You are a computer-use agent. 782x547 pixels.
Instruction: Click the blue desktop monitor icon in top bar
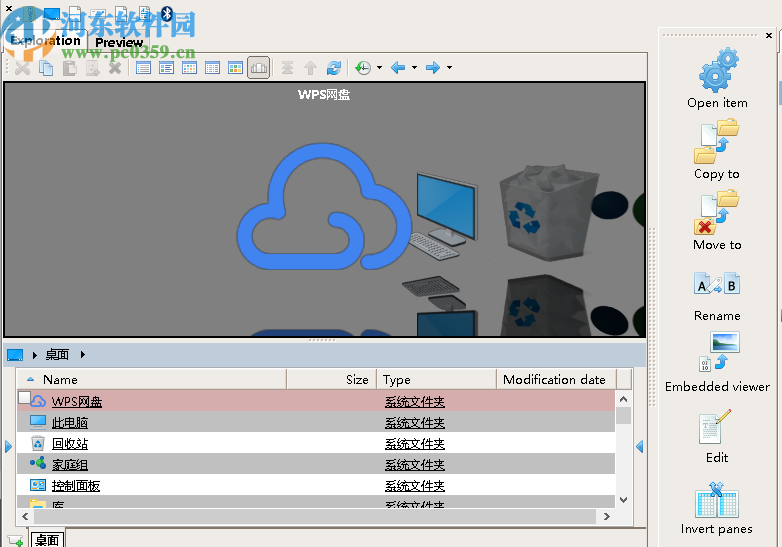click(x=52, y=14)
